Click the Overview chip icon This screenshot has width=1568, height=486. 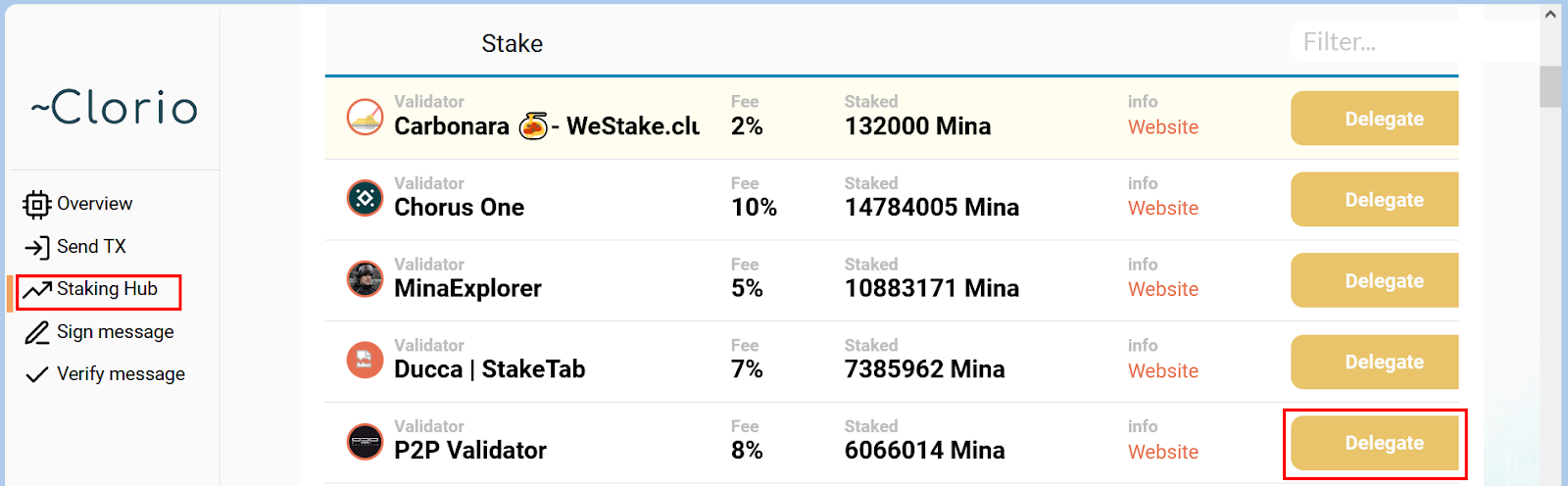tap(36, 204)
